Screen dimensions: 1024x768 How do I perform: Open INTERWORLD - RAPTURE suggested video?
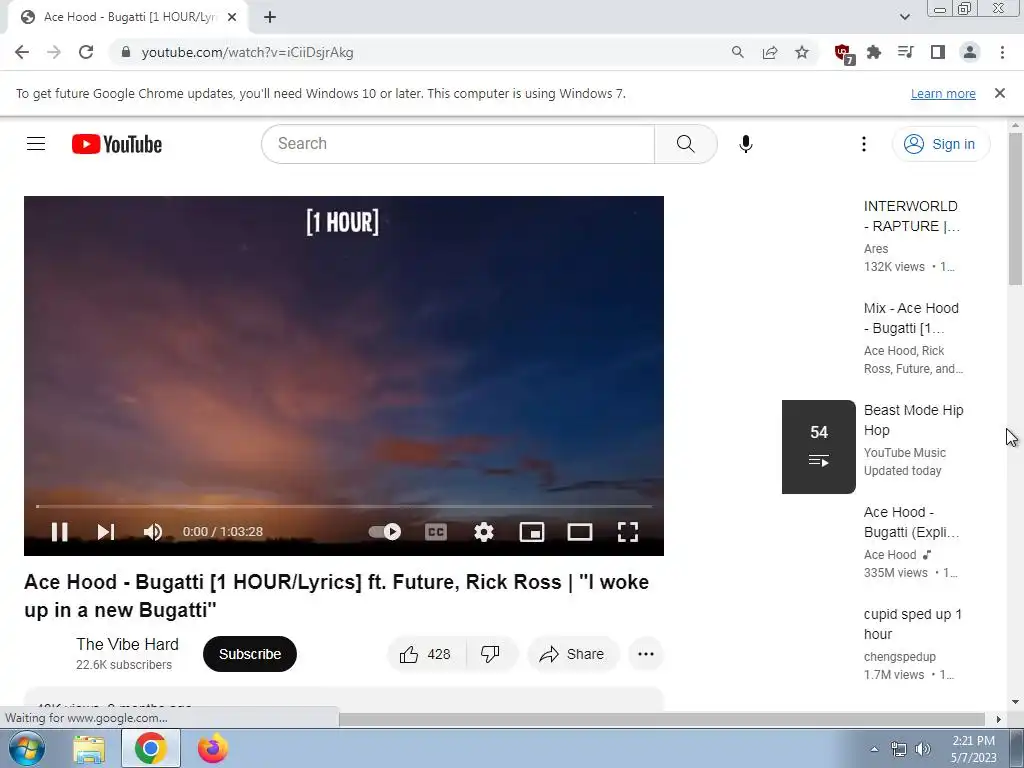912,216
